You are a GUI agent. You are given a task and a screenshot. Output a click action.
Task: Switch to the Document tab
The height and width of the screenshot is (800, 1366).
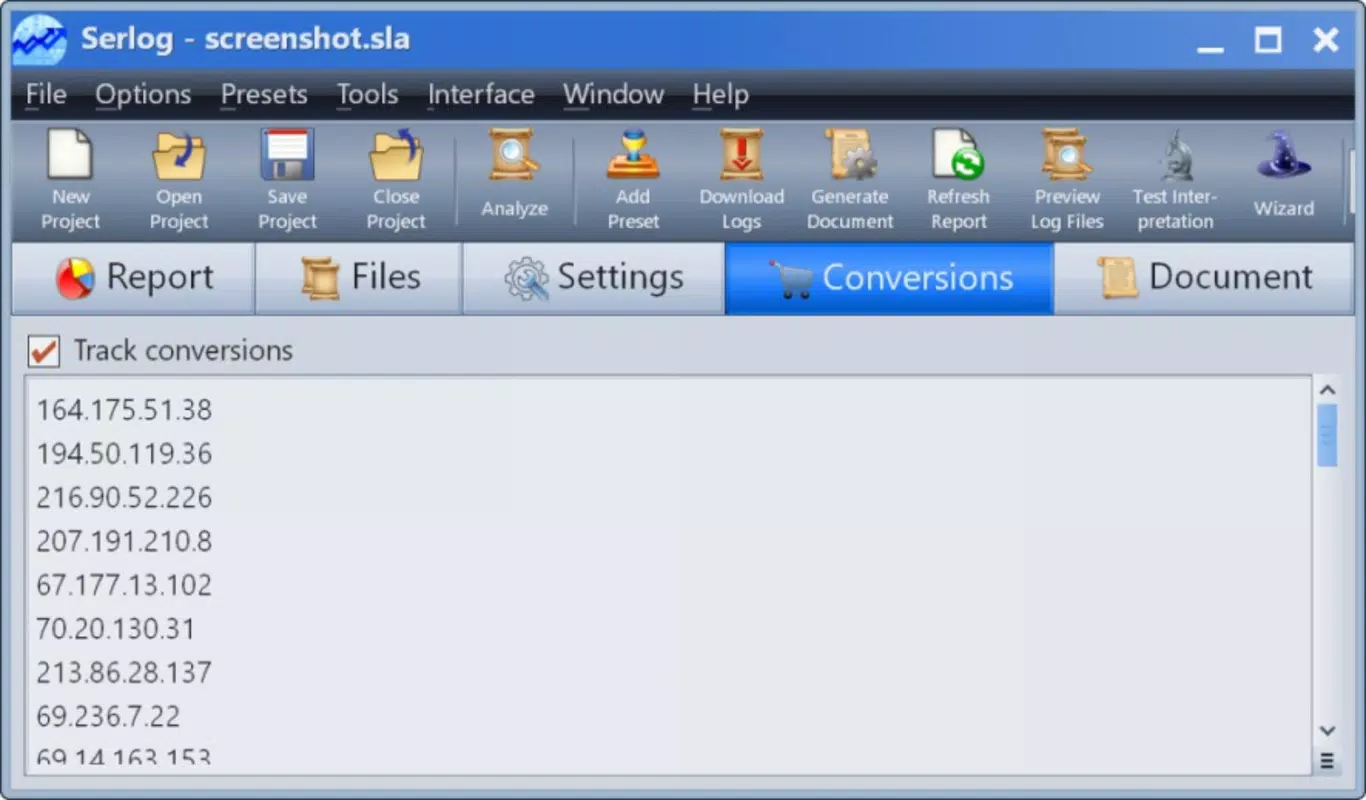pyautogui.click(x=1204, y=278)
